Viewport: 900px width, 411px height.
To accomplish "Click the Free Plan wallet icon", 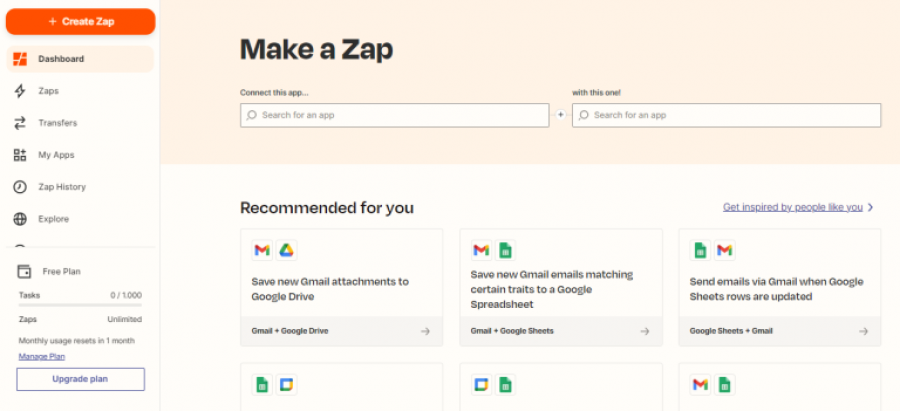I will (x=24, y=272).
